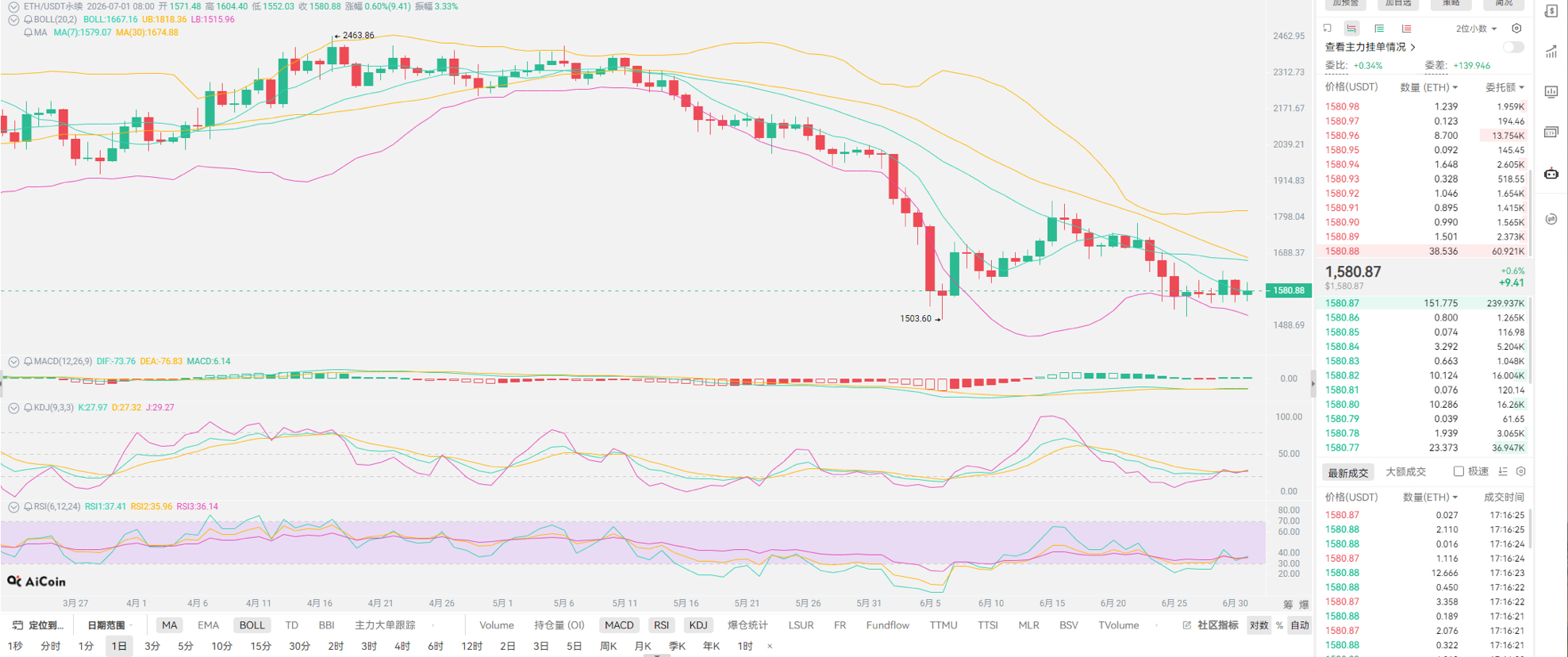Click the BOLL indicator bell icon
Image resolution: width=1568 pixels, height=657 pixels.
[x=29, y=20]
